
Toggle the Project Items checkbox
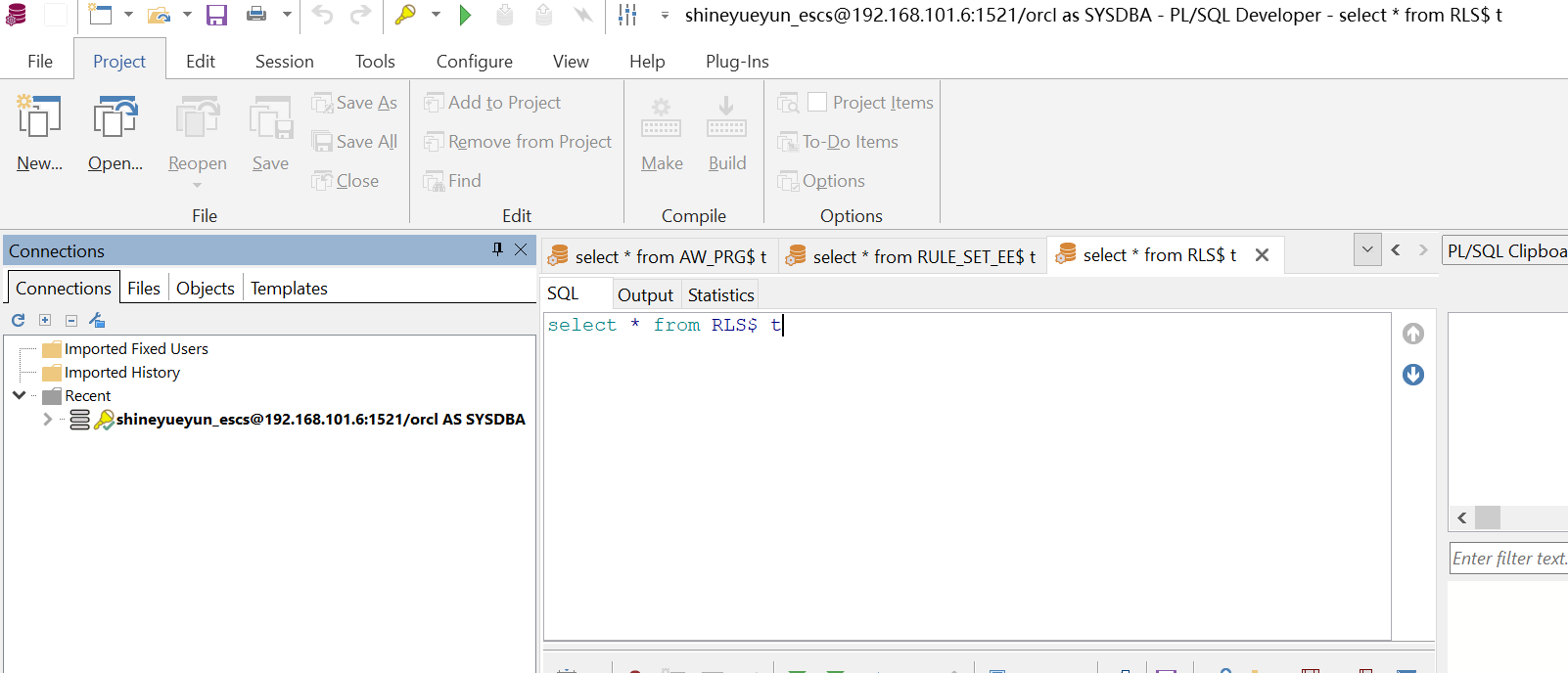817,102
